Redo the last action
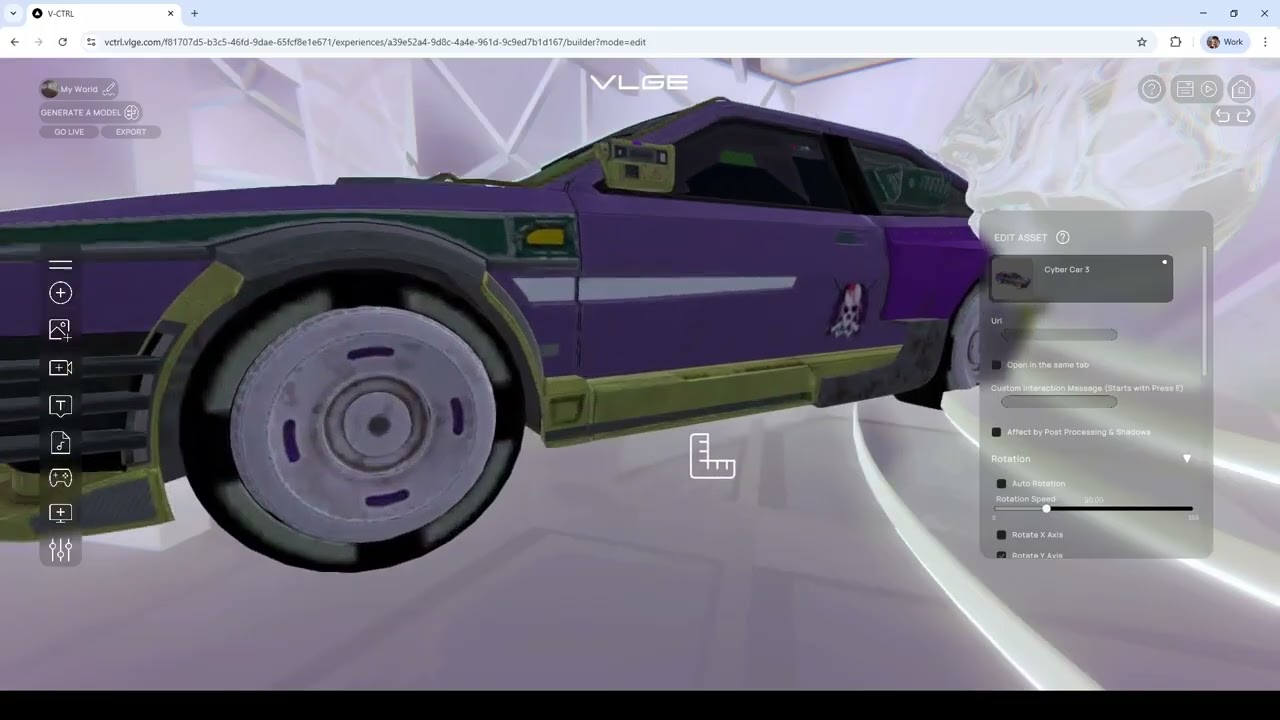1280x720 pixels. [1244, 116]
